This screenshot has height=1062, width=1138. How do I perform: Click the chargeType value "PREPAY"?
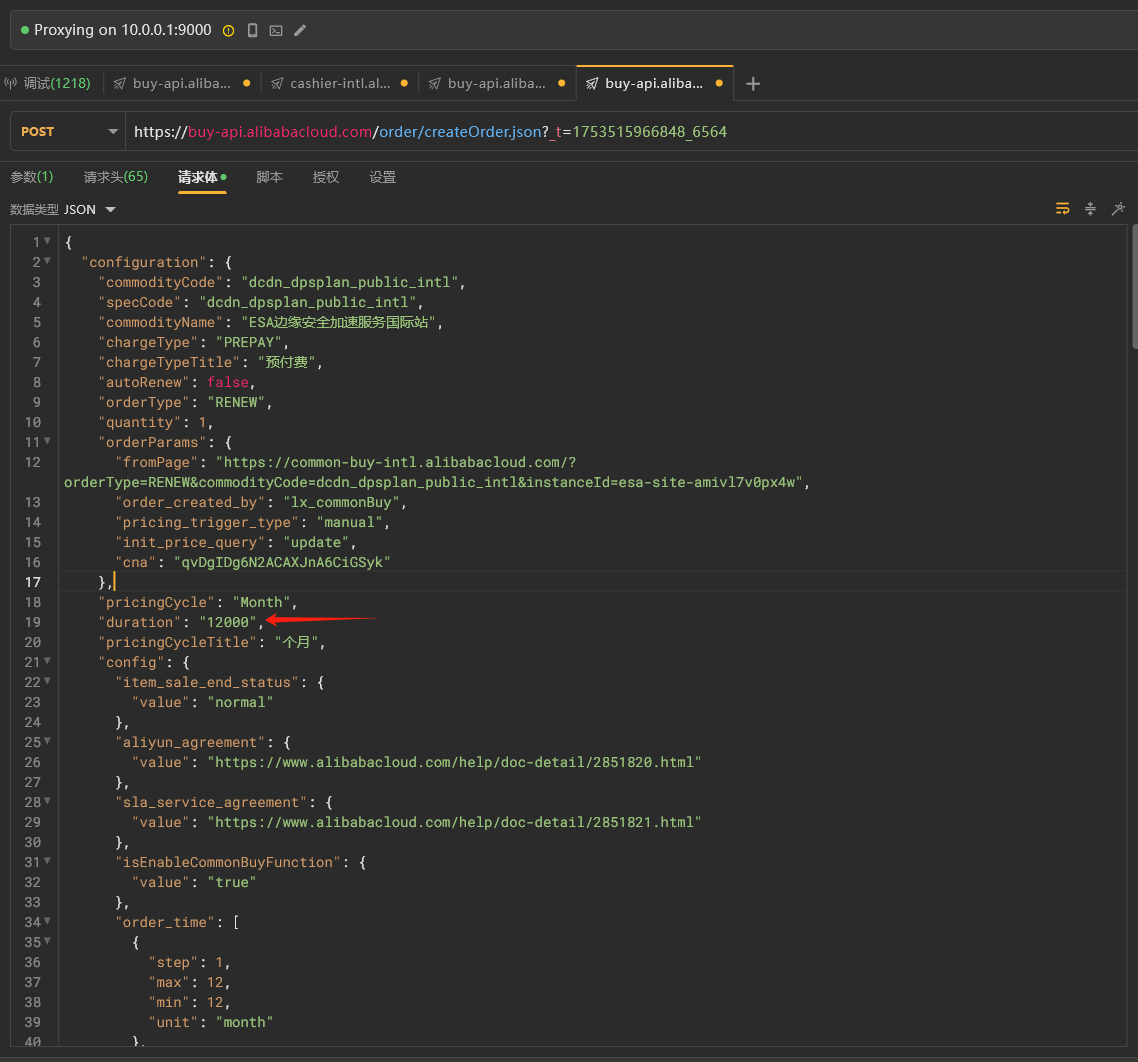coord(249,343)
